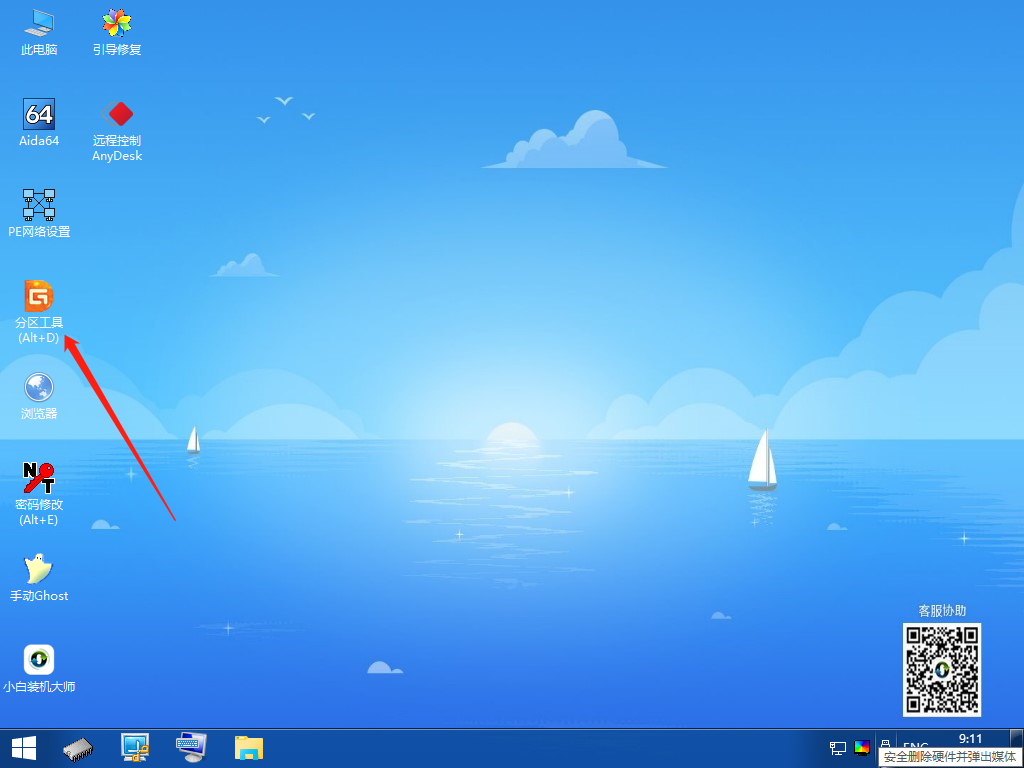Click the memory chip taskbar icon
Viewport: 1024px width, 768px height.
click(x=78, y=748)
